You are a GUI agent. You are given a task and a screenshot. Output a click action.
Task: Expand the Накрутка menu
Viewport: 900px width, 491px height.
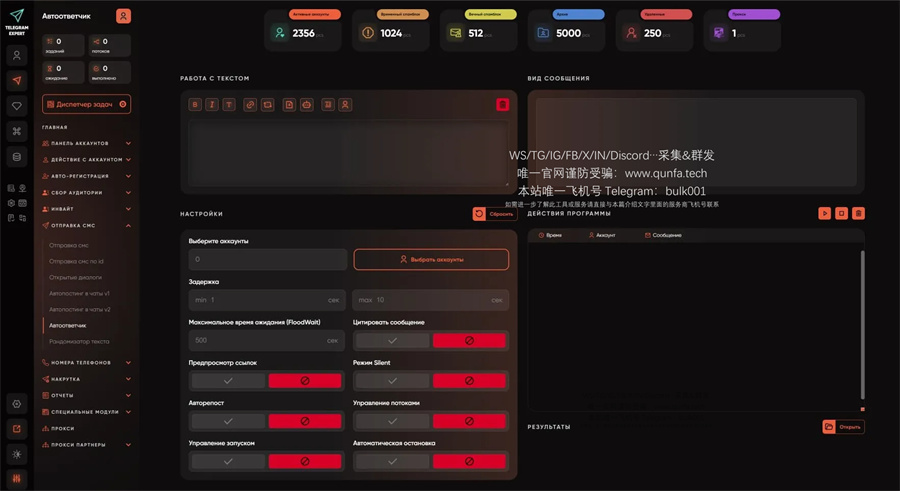coord(86,379)
